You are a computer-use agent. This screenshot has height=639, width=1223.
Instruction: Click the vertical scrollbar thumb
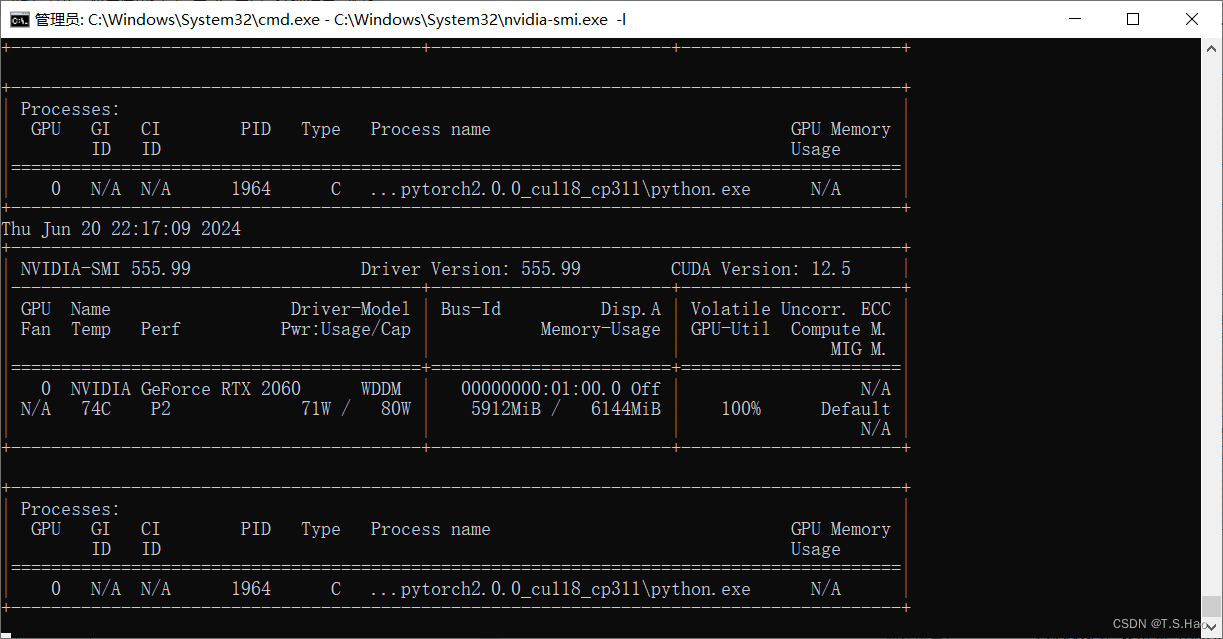(1211, 606)
